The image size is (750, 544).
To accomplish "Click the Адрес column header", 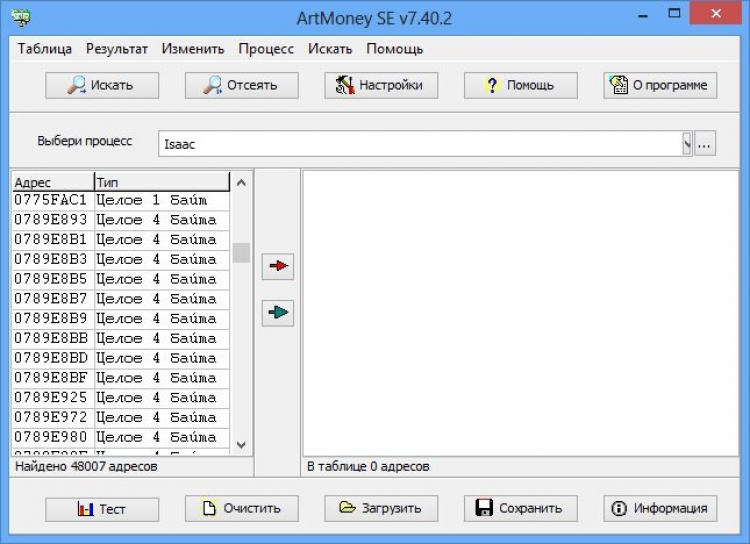I will [x=53, y=182].
